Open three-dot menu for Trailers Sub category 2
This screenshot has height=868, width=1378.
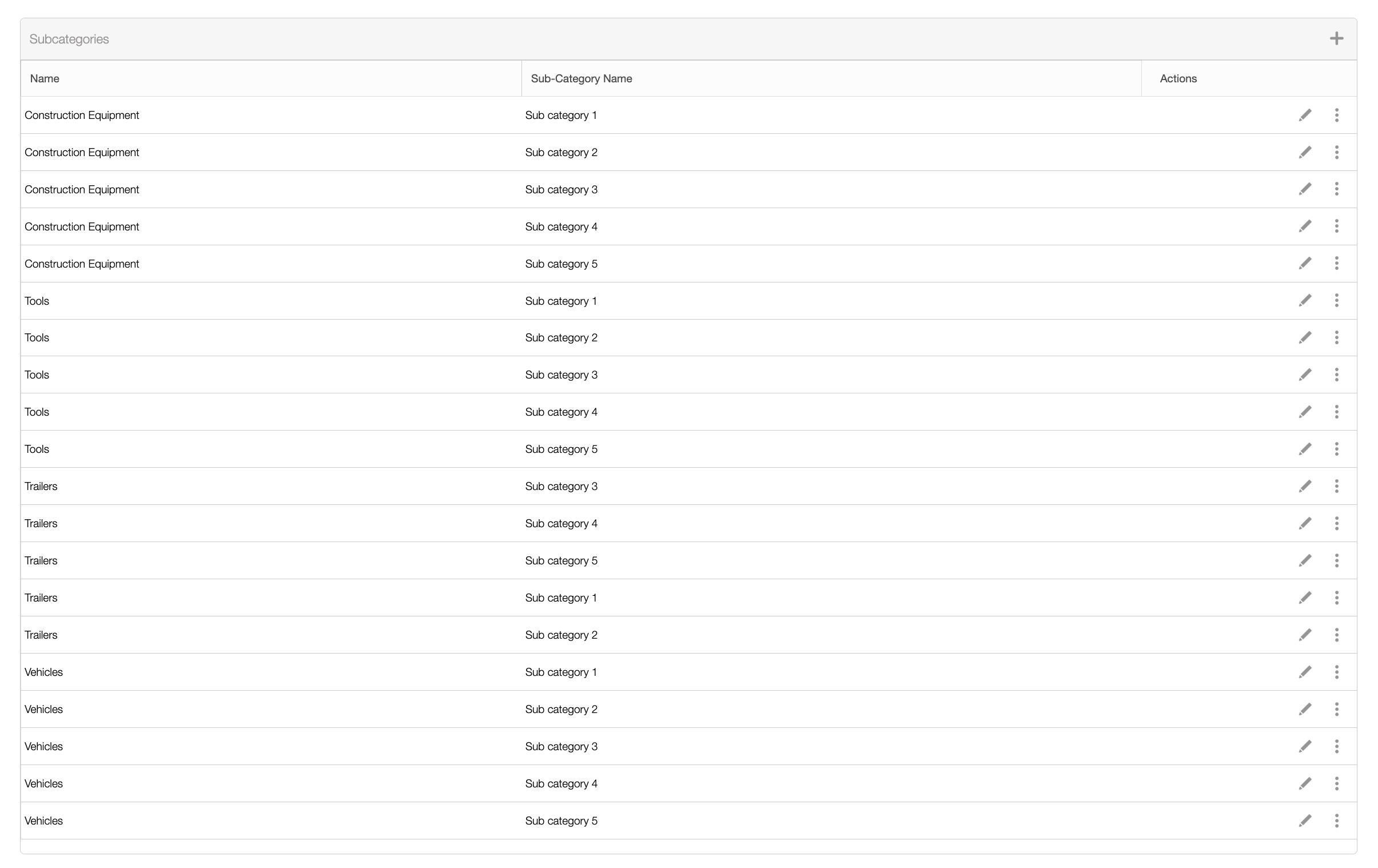click(x=1337, y=635)
